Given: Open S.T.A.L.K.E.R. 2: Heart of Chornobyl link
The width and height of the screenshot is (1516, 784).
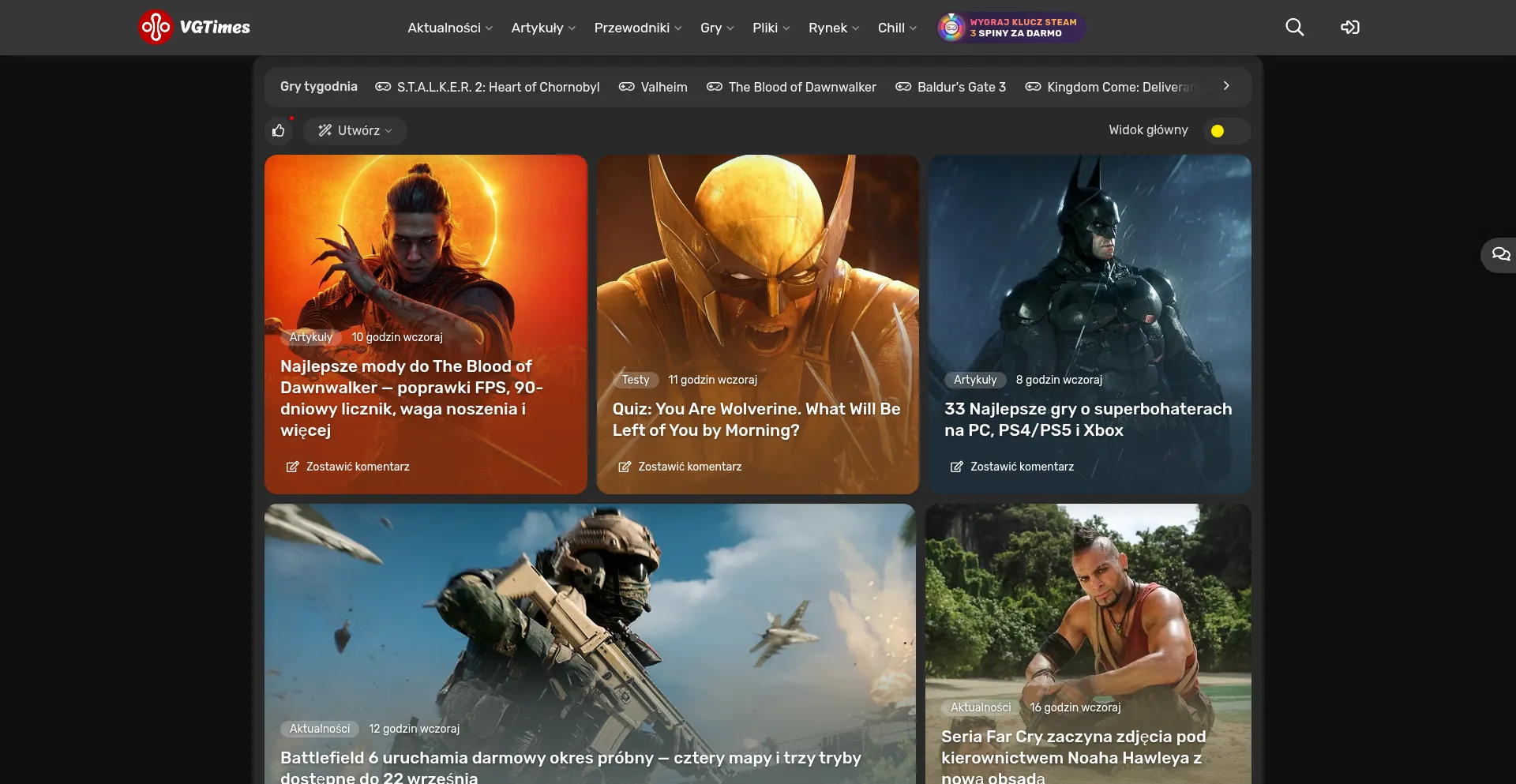Looking at the screenshot, I should pos(498,87).
